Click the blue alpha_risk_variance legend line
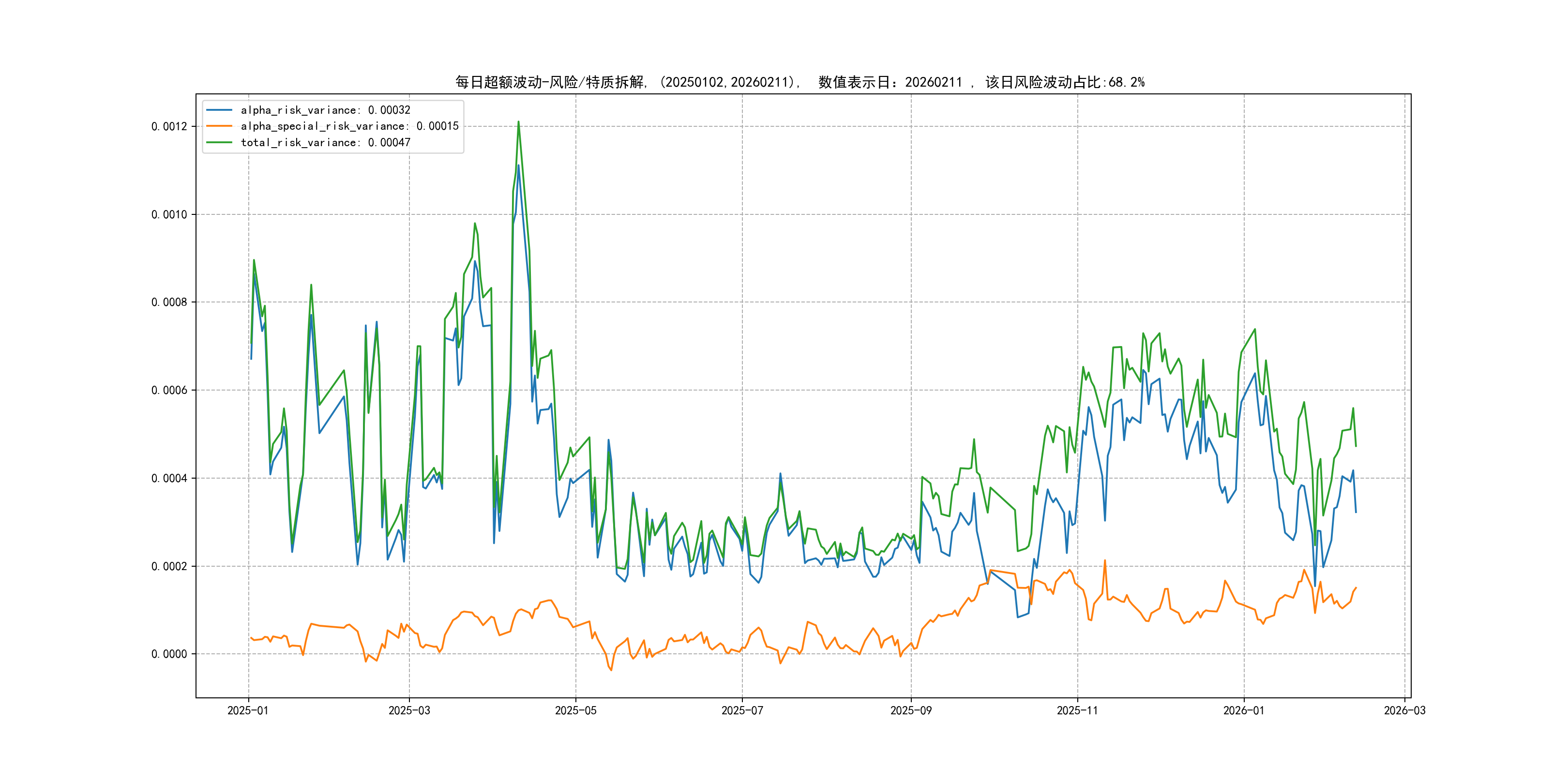Image resolution: width=1568 pixels, height=784 pixels. coord(219,110)
